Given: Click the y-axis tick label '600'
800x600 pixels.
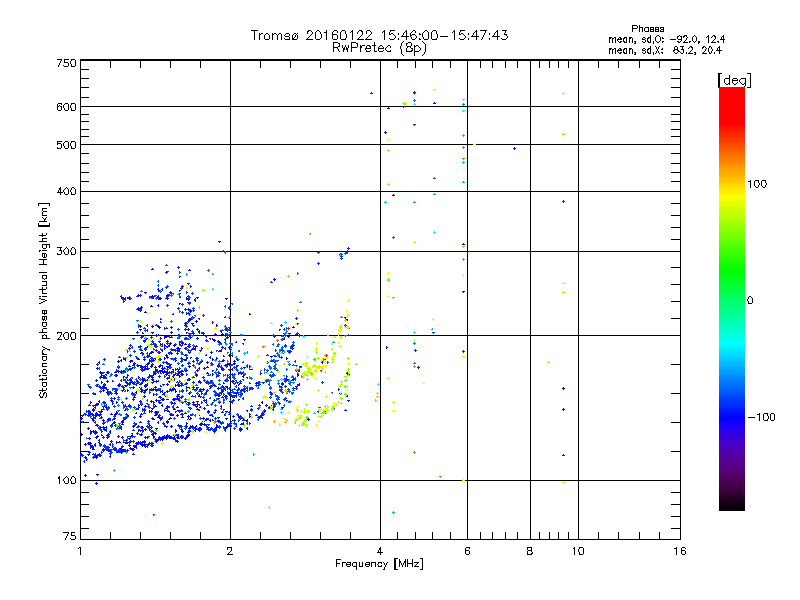Looking at the screenshot, I should click(66, 107).
